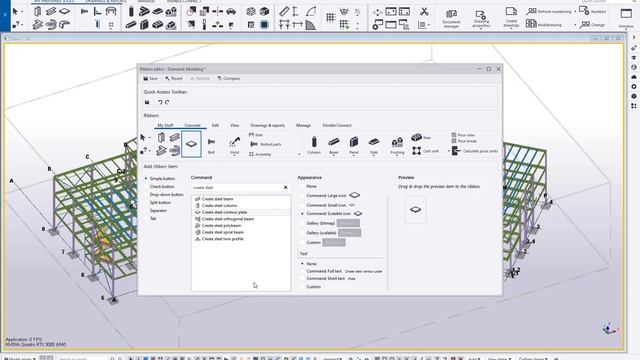The width and height of the screenshot is (640, 360).
Task: Select Simple button item type
Action: (160, 179)
